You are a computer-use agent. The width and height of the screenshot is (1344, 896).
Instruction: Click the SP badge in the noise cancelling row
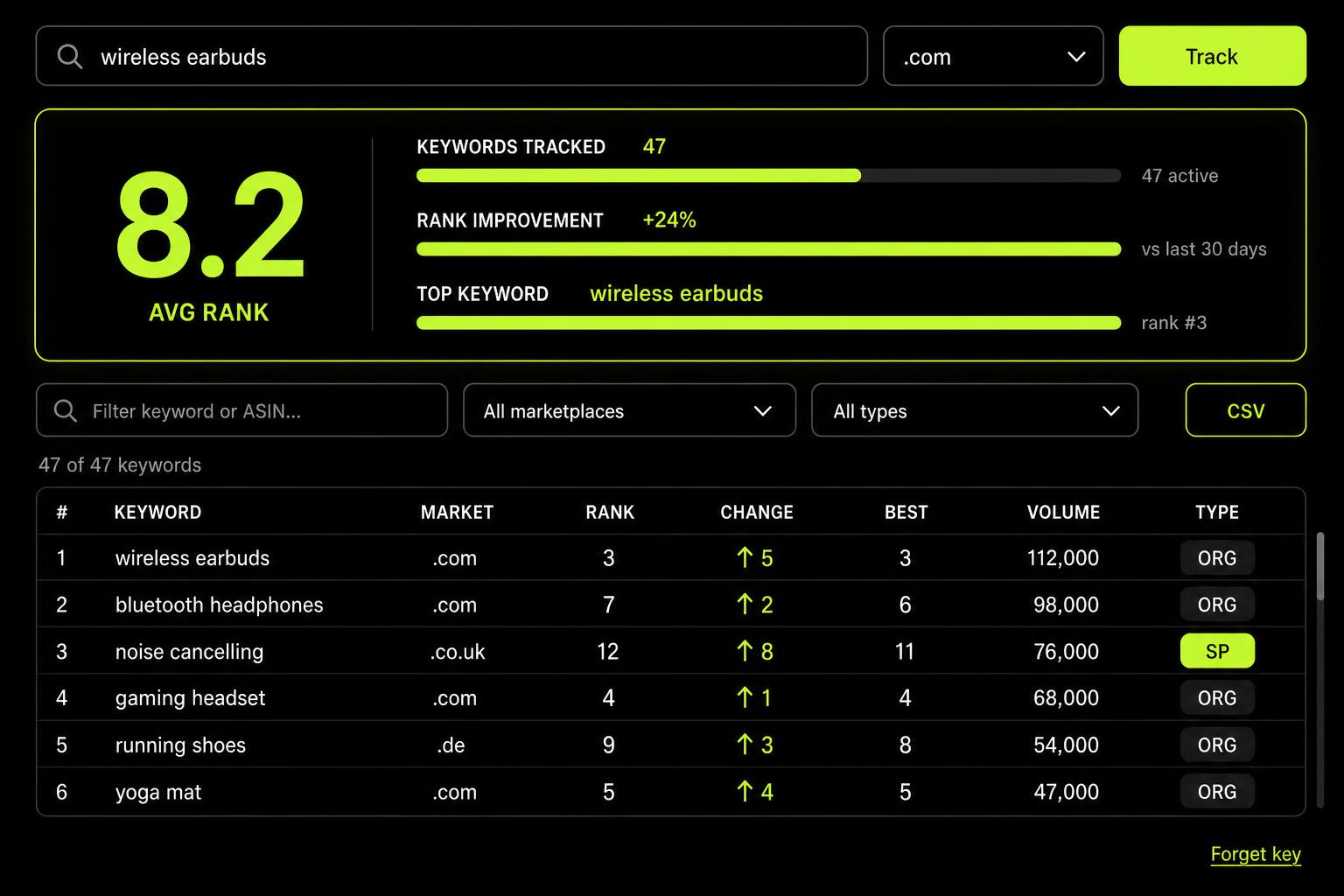click(1217, 651)
